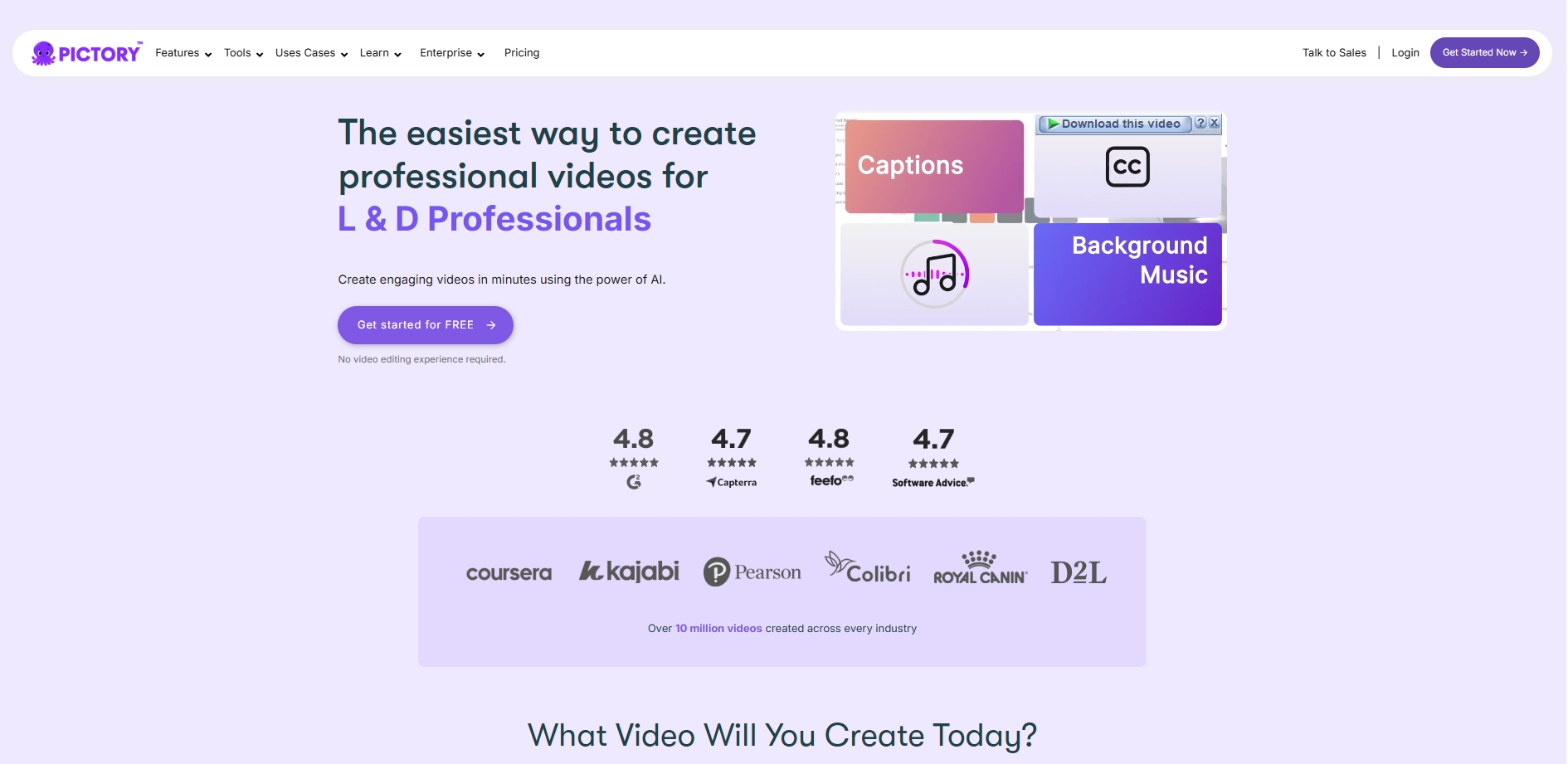
Task: Click What Video Will You Create Today heading
Action: [782, 736]
